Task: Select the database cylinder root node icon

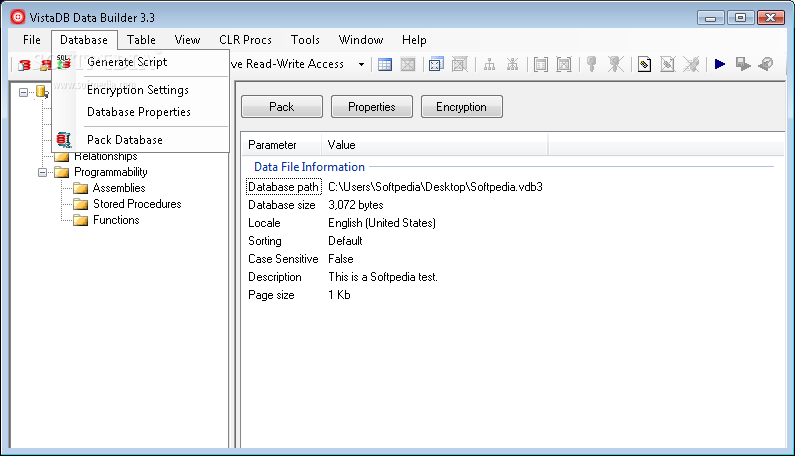Action: pyautogui.click(x=42, y=92)
